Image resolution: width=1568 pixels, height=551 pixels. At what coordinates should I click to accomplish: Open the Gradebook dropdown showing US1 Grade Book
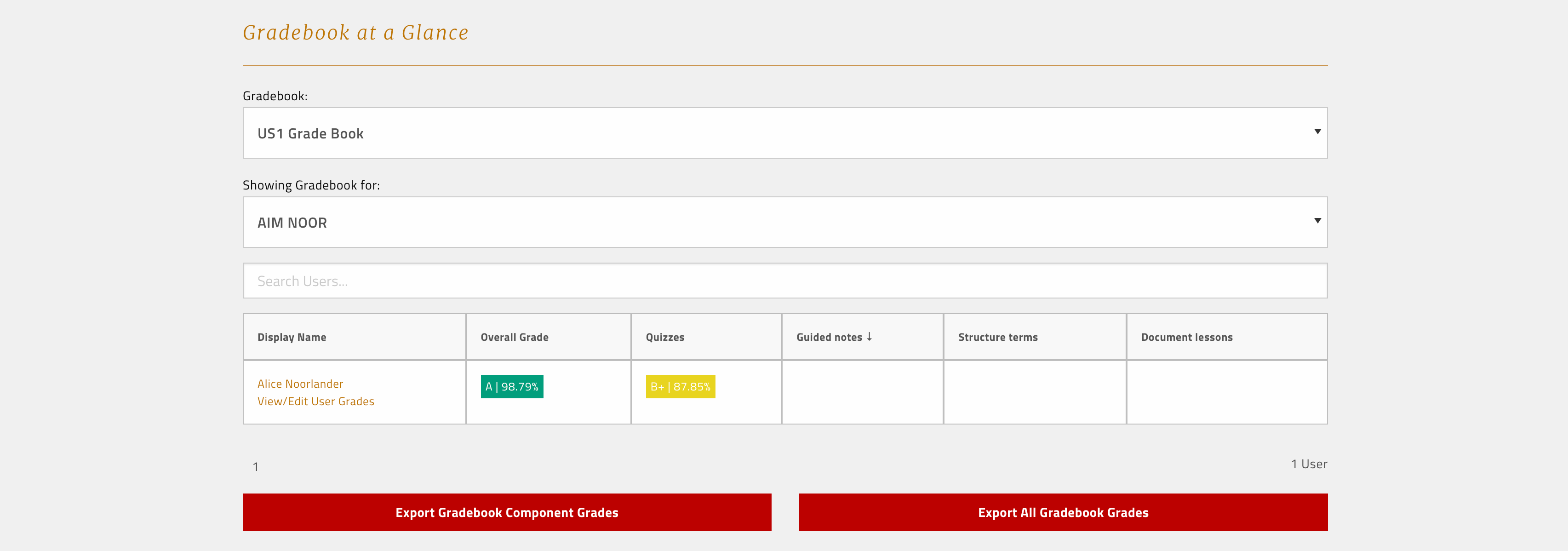[x=784, y=133]
